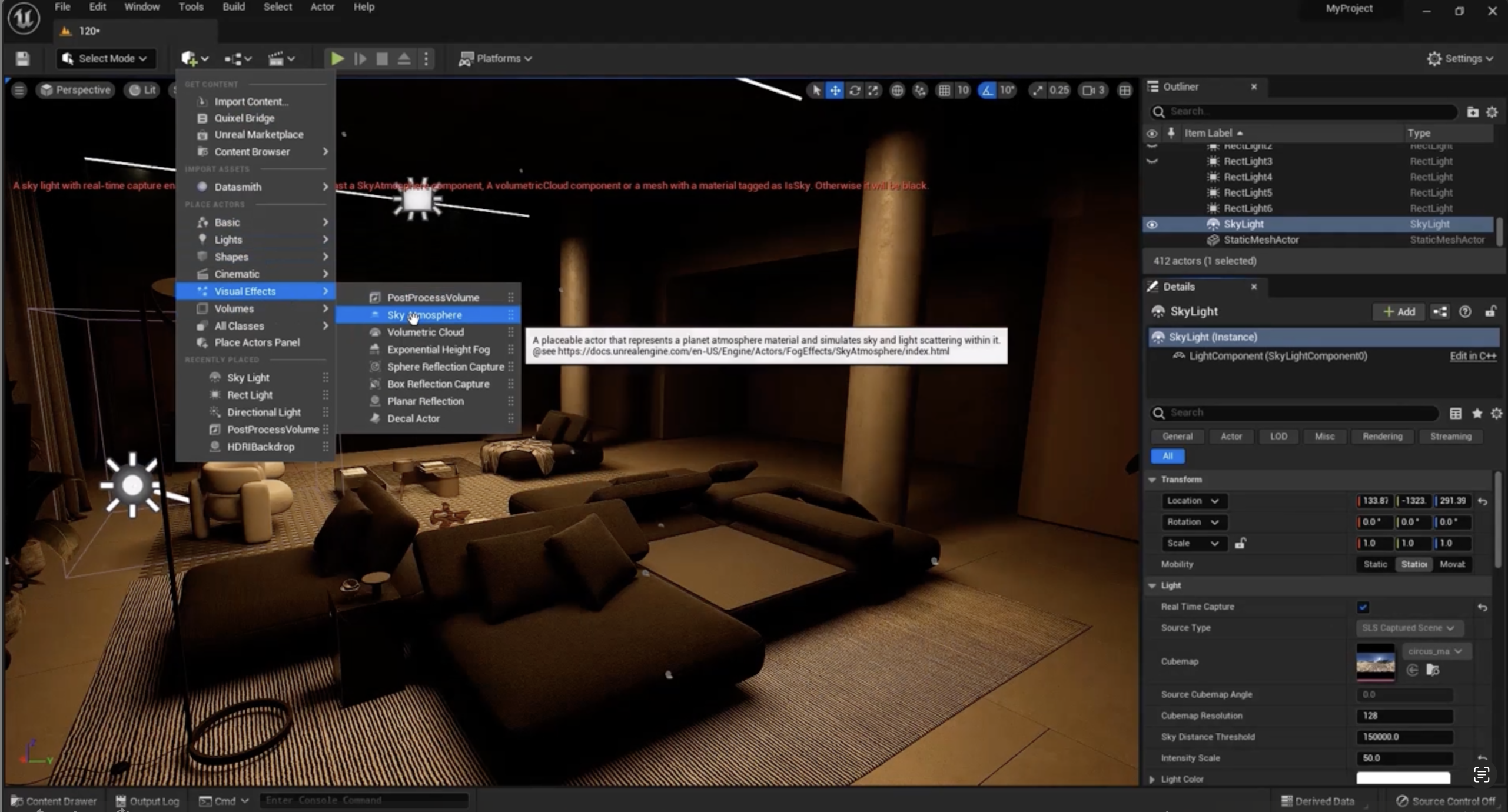
Task: Toggle the Real Time Capture checkbox
Action: pyautogui.click(x=1363, y=607)
